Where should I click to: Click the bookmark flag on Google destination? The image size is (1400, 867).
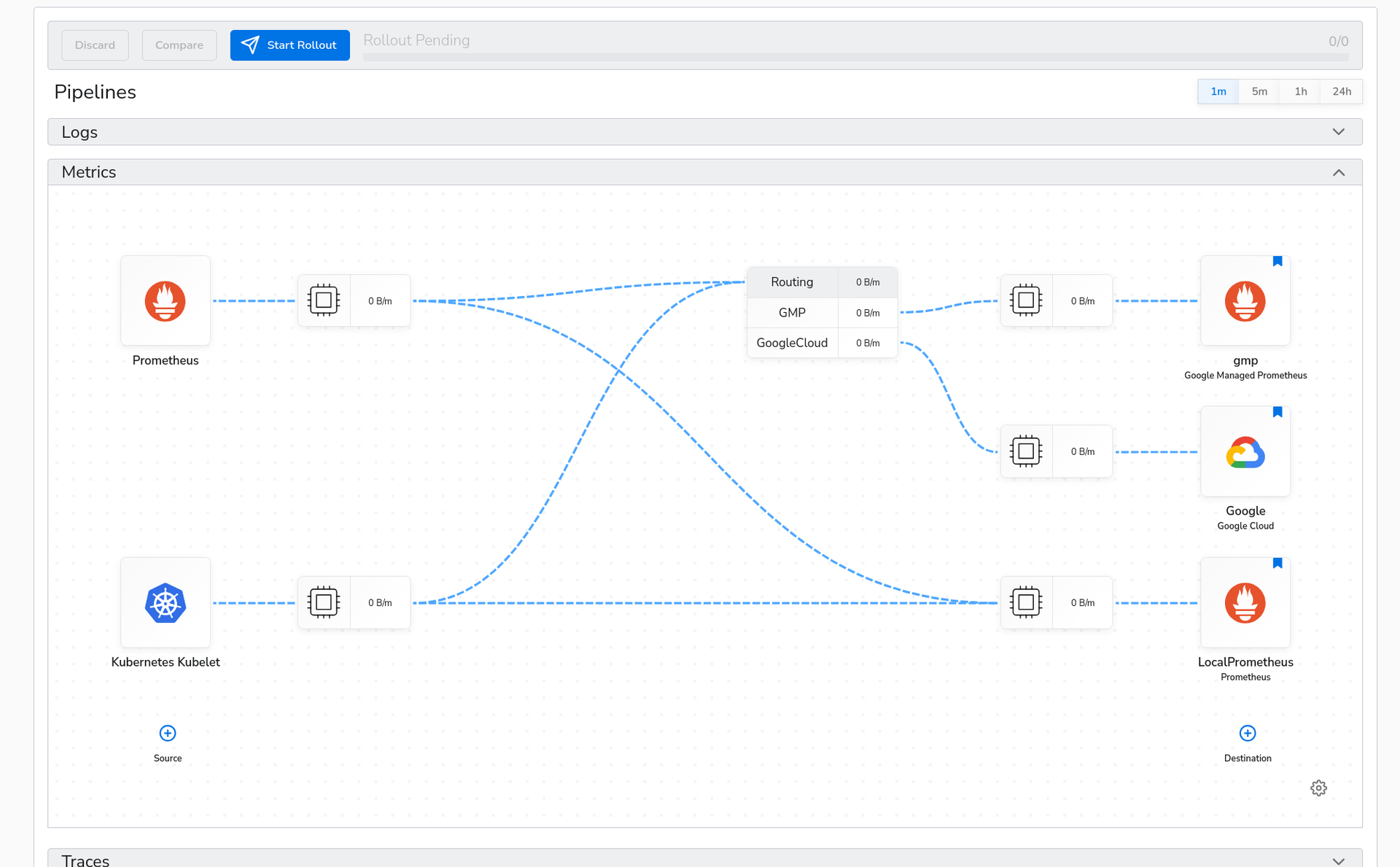(1277, 412)
